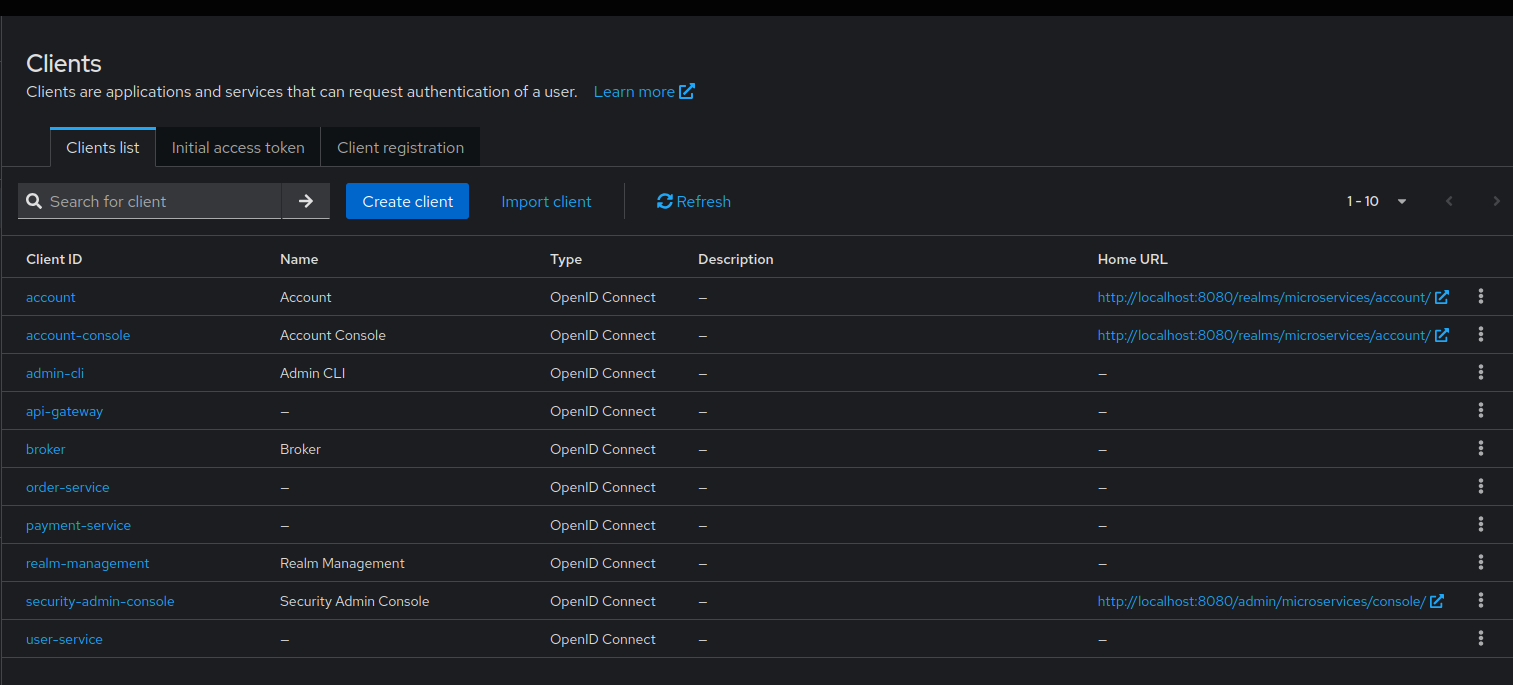Open the kebab menu for payment-service

pyautogui.click(x=1481, y=524)
